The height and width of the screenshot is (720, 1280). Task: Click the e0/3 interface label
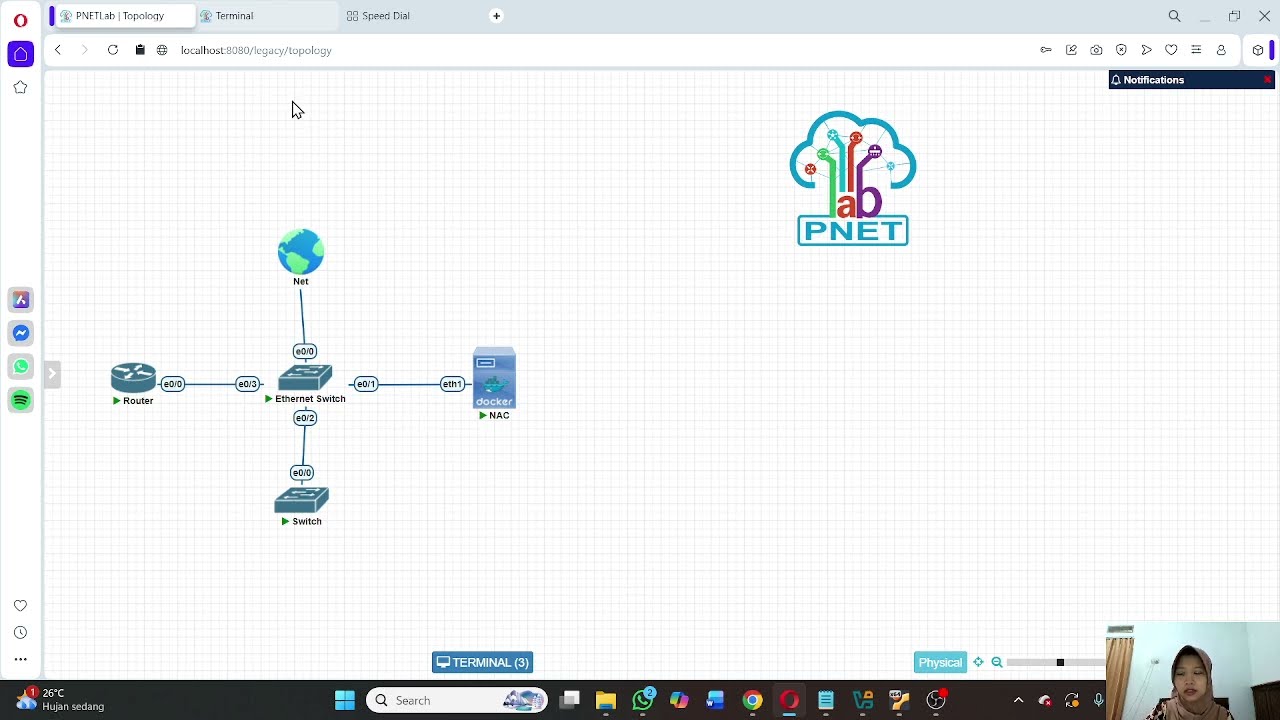(247, 384)
